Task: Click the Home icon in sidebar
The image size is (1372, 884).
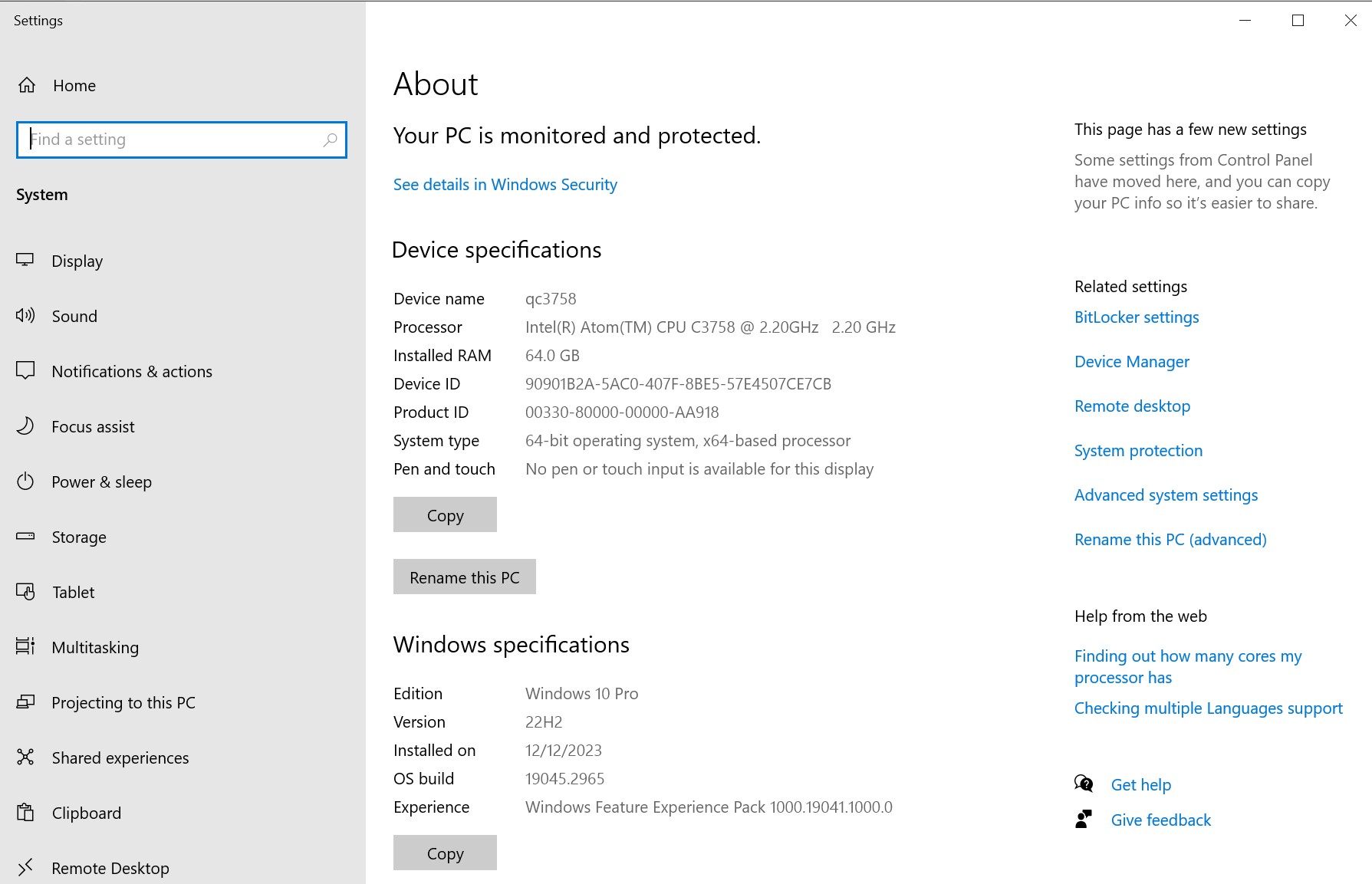Action: click(27, 85)
